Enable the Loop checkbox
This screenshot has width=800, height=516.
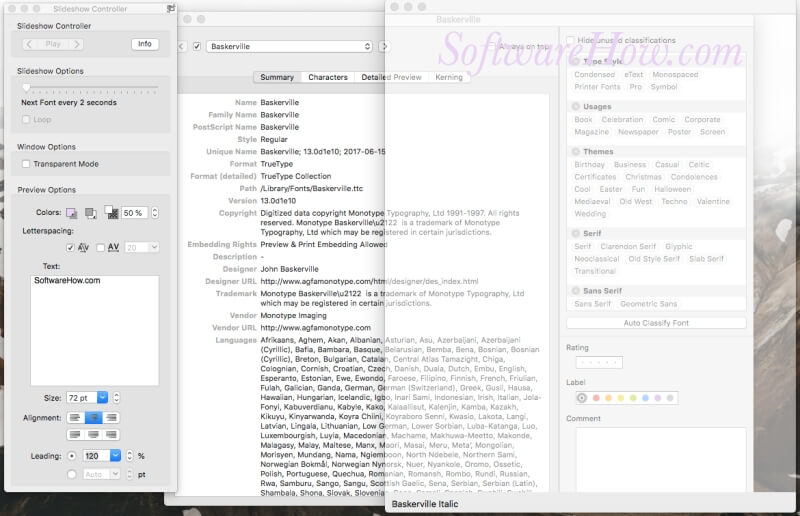point(26,119)
